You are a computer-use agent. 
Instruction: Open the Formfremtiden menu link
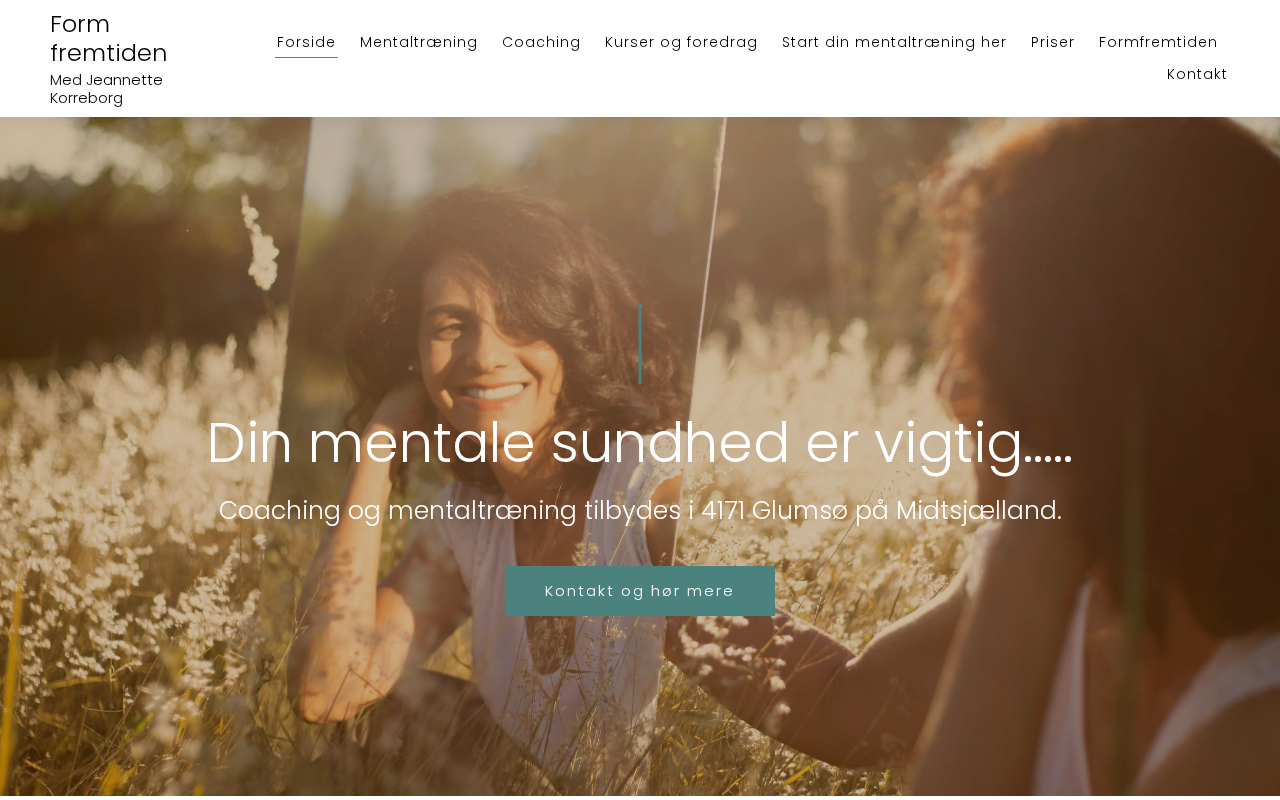(x=1158, y=42)
